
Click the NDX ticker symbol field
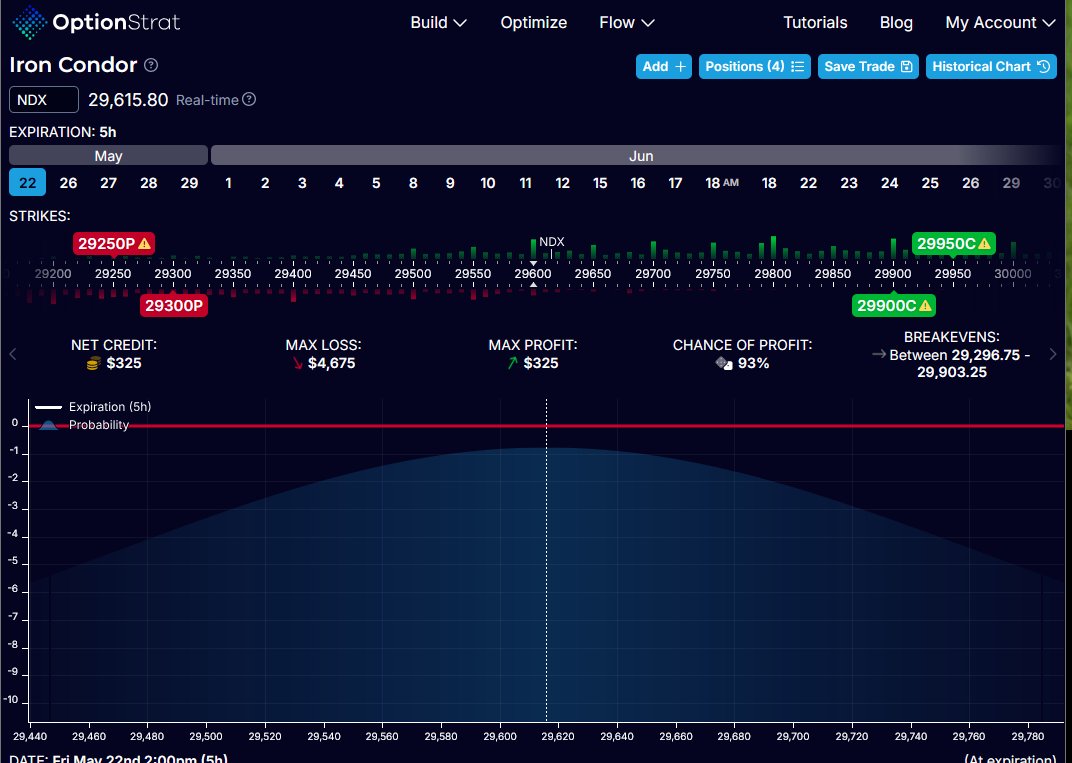44,100
